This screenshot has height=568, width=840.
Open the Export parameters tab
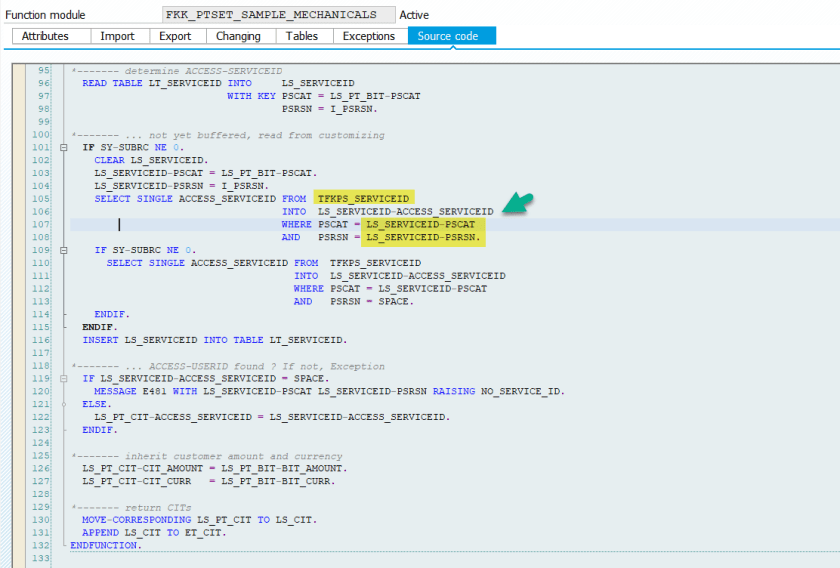(x=175, y=36)
